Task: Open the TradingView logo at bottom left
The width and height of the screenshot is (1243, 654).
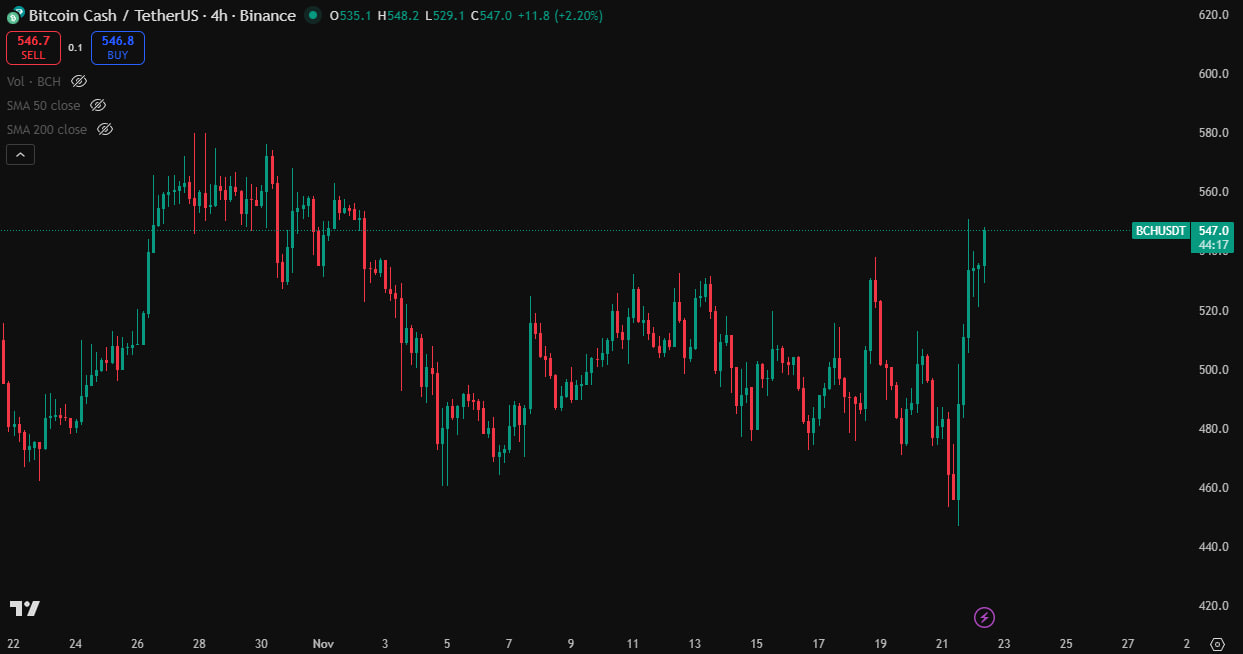Action: (x=24, y=608)
